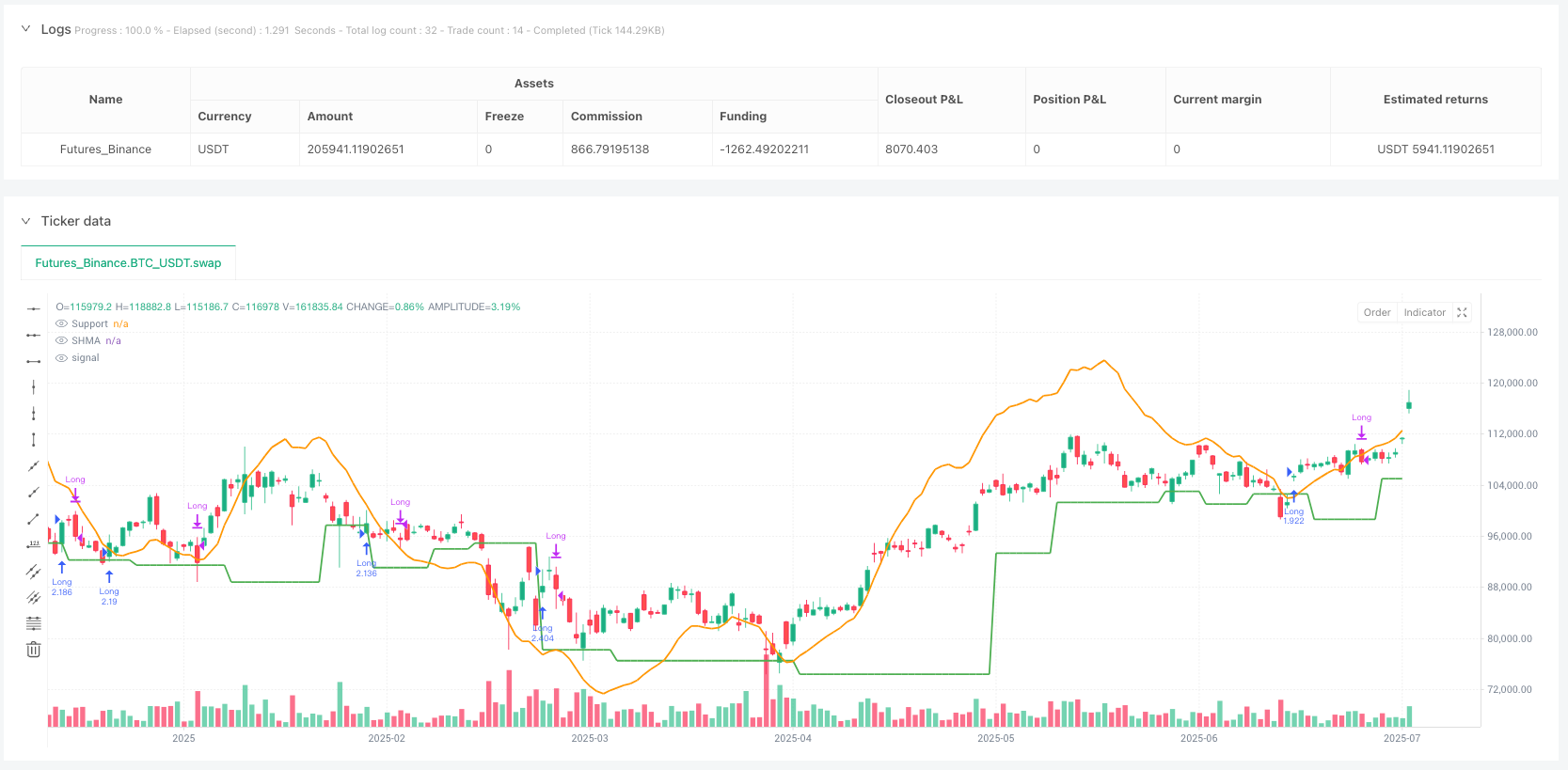
Task: Hide the Support indicator with eye icon
Action: tap(61, 324)
